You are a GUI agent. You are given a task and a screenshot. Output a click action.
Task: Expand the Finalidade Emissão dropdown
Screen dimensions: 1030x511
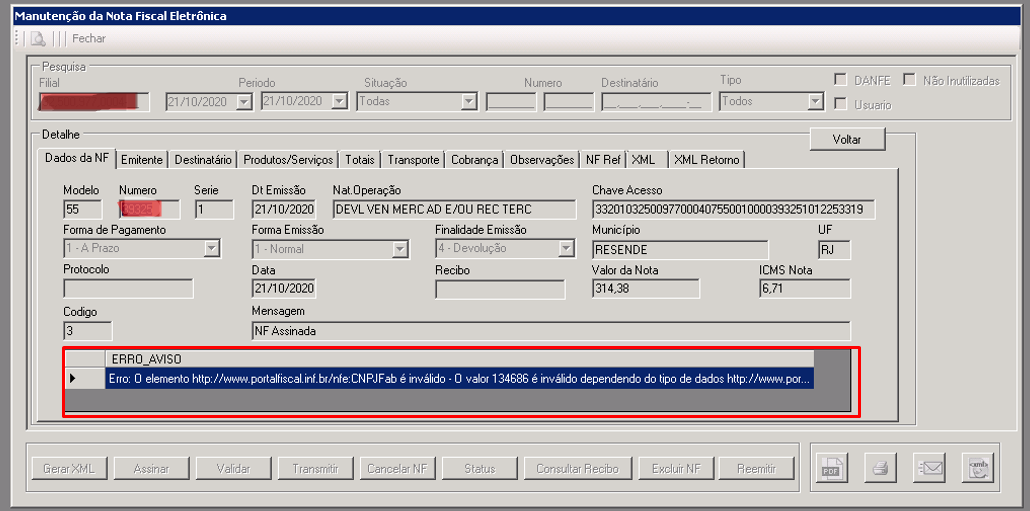coord(566,249)
